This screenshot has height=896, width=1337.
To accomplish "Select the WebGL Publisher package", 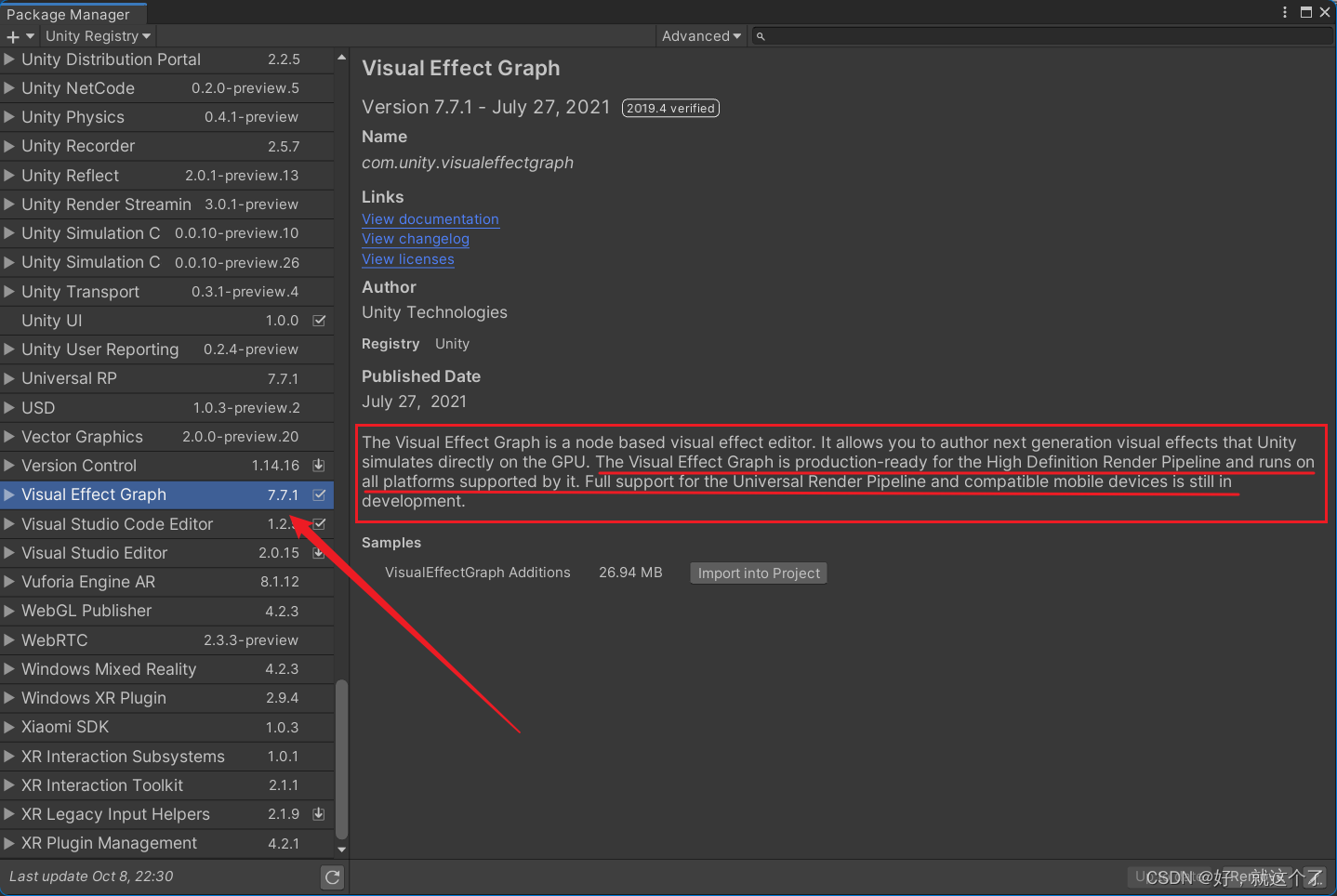I will [166, 611].
